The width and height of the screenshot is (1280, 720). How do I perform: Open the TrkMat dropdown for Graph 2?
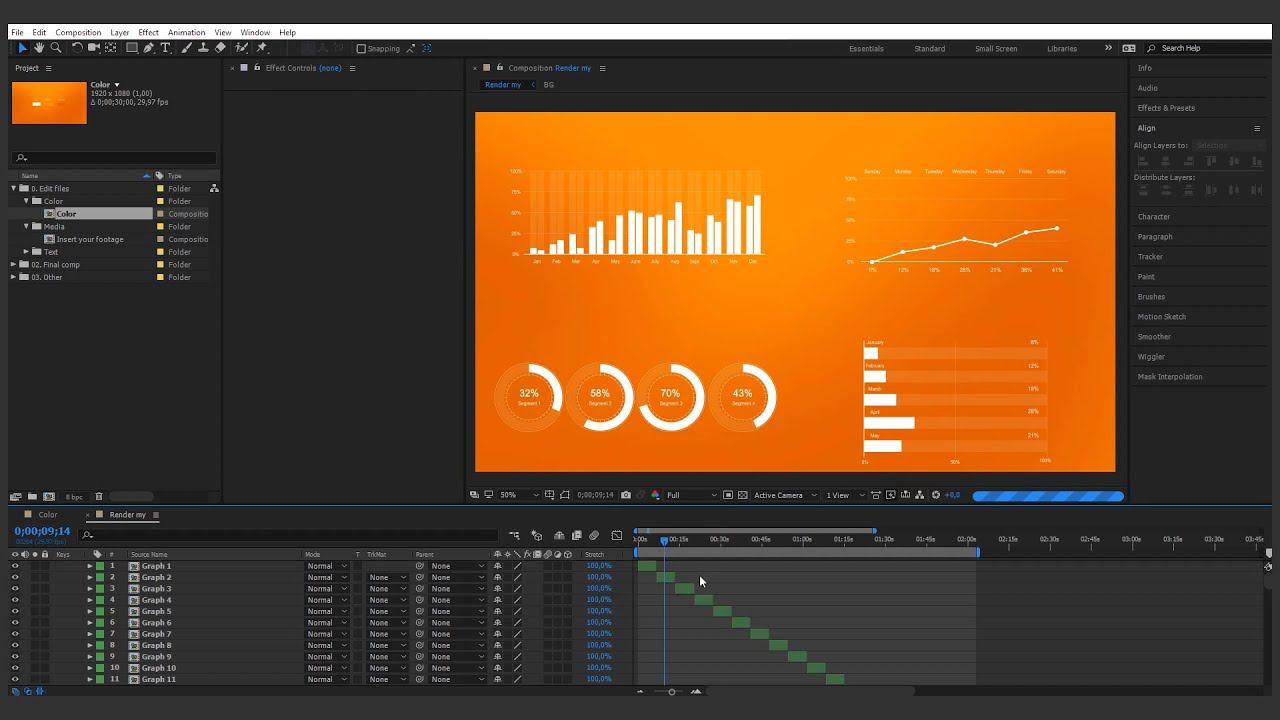click(x=387, y=577)
